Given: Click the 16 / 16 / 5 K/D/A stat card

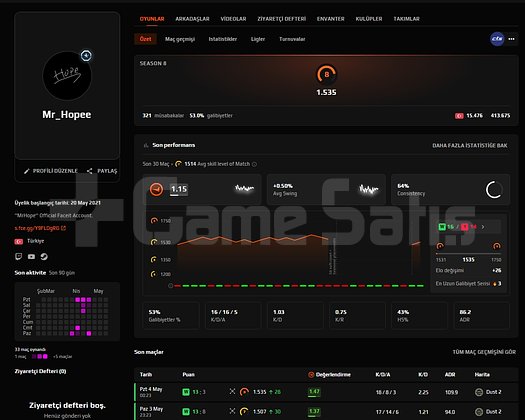Looking at the screenshot, I should click(x=233, y=316).
